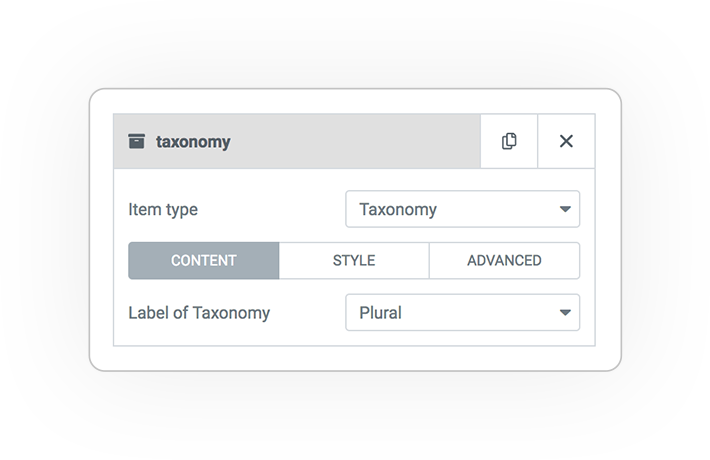Viewport: 710px width, 460px height.
Task: Click the gray taxonomy header bar
Action: click(297, 141)
